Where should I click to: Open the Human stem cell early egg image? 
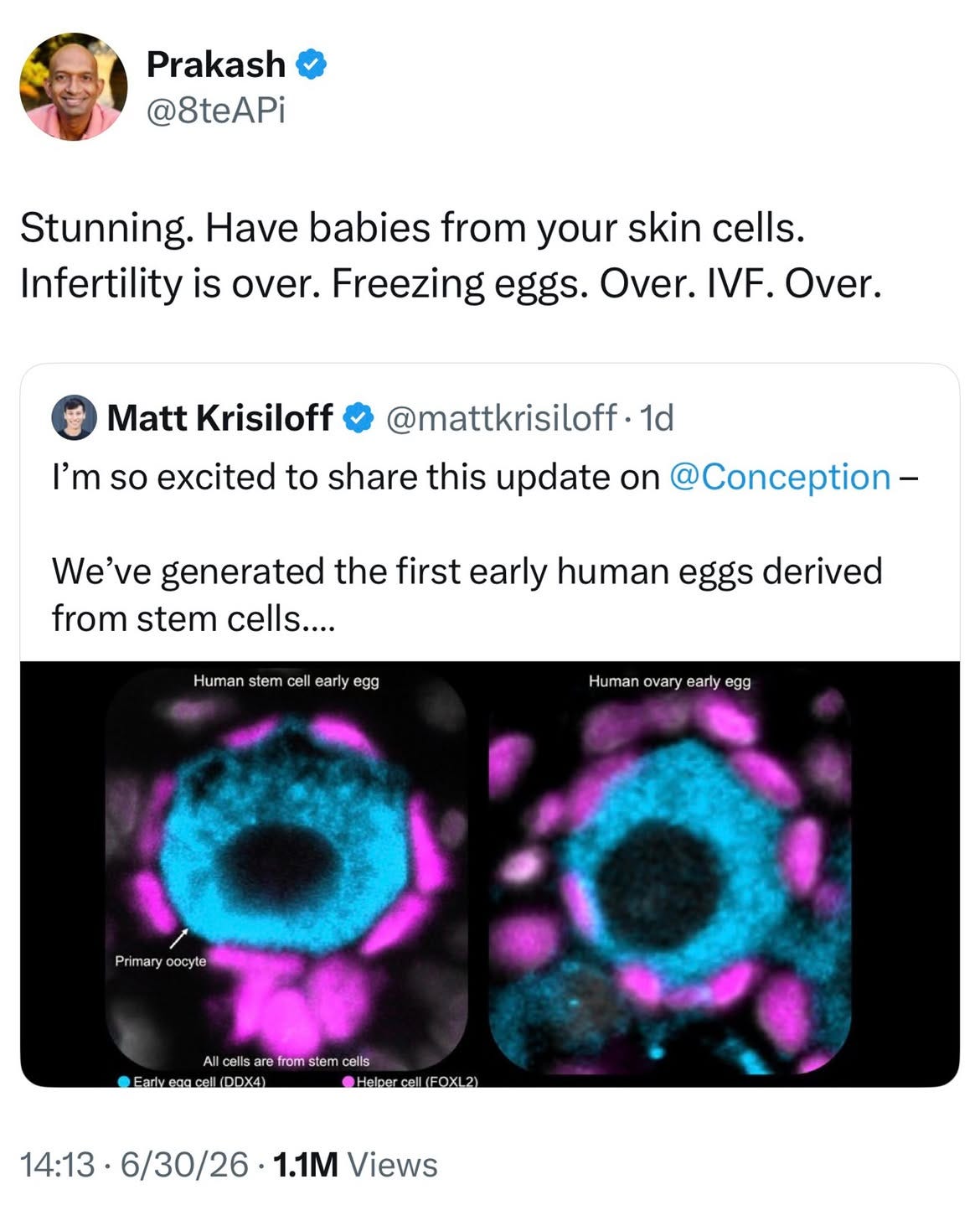286,872
